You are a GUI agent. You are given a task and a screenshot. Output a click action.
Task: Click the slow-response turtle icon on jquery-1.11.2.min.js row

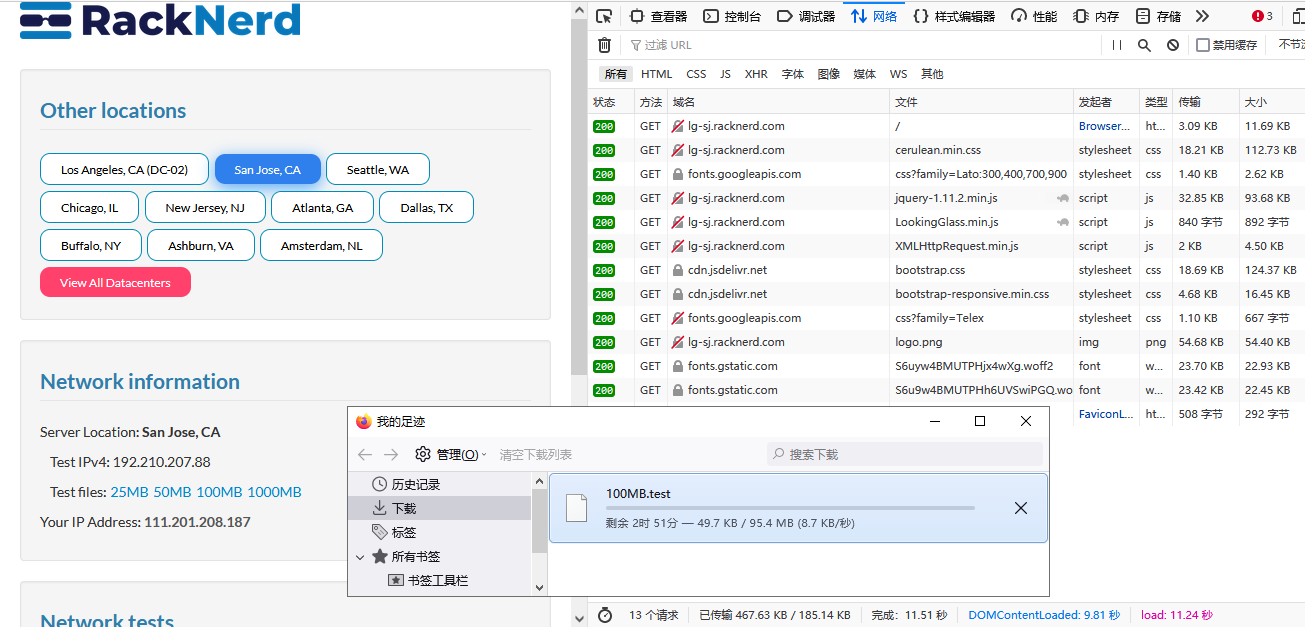coord(1062,198)
